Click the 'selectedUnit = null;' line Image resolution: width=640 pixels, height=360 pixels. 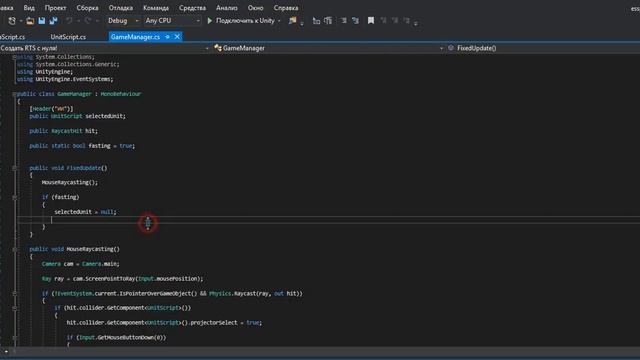(85, 212)
